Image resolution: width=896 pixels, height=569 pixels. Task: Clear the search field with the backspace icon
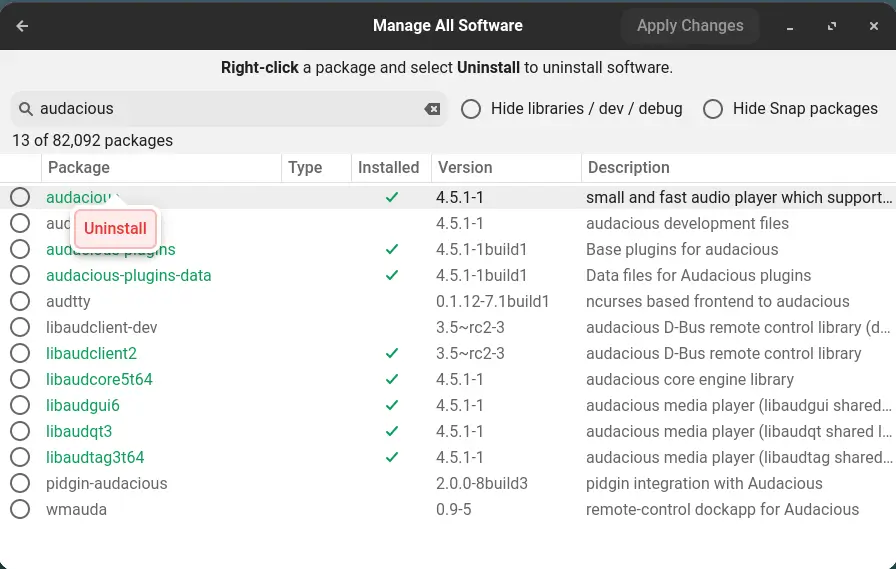tap(433, 109)
